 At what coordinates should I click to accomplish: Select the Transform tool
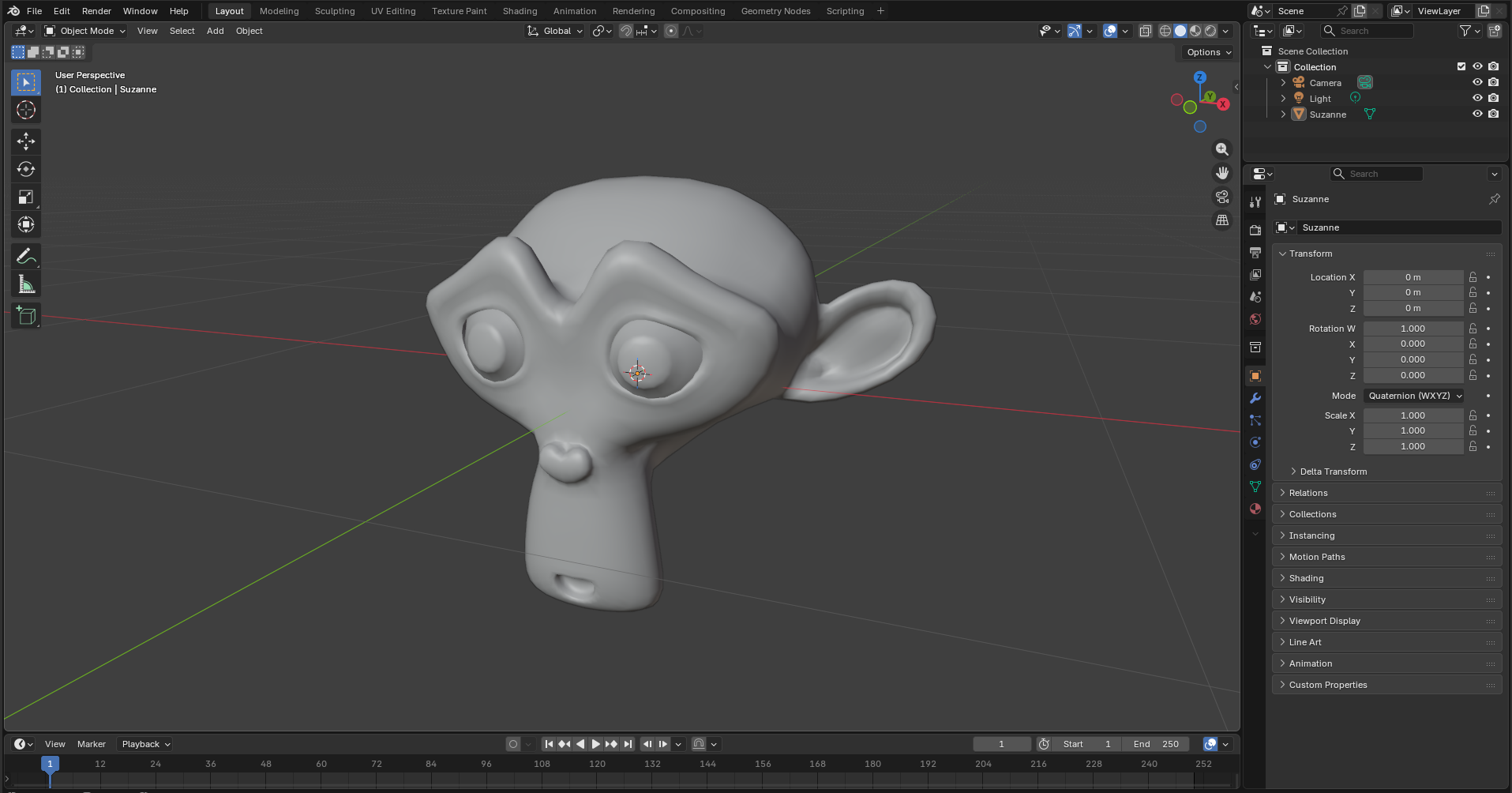click(x=26, y=224)
